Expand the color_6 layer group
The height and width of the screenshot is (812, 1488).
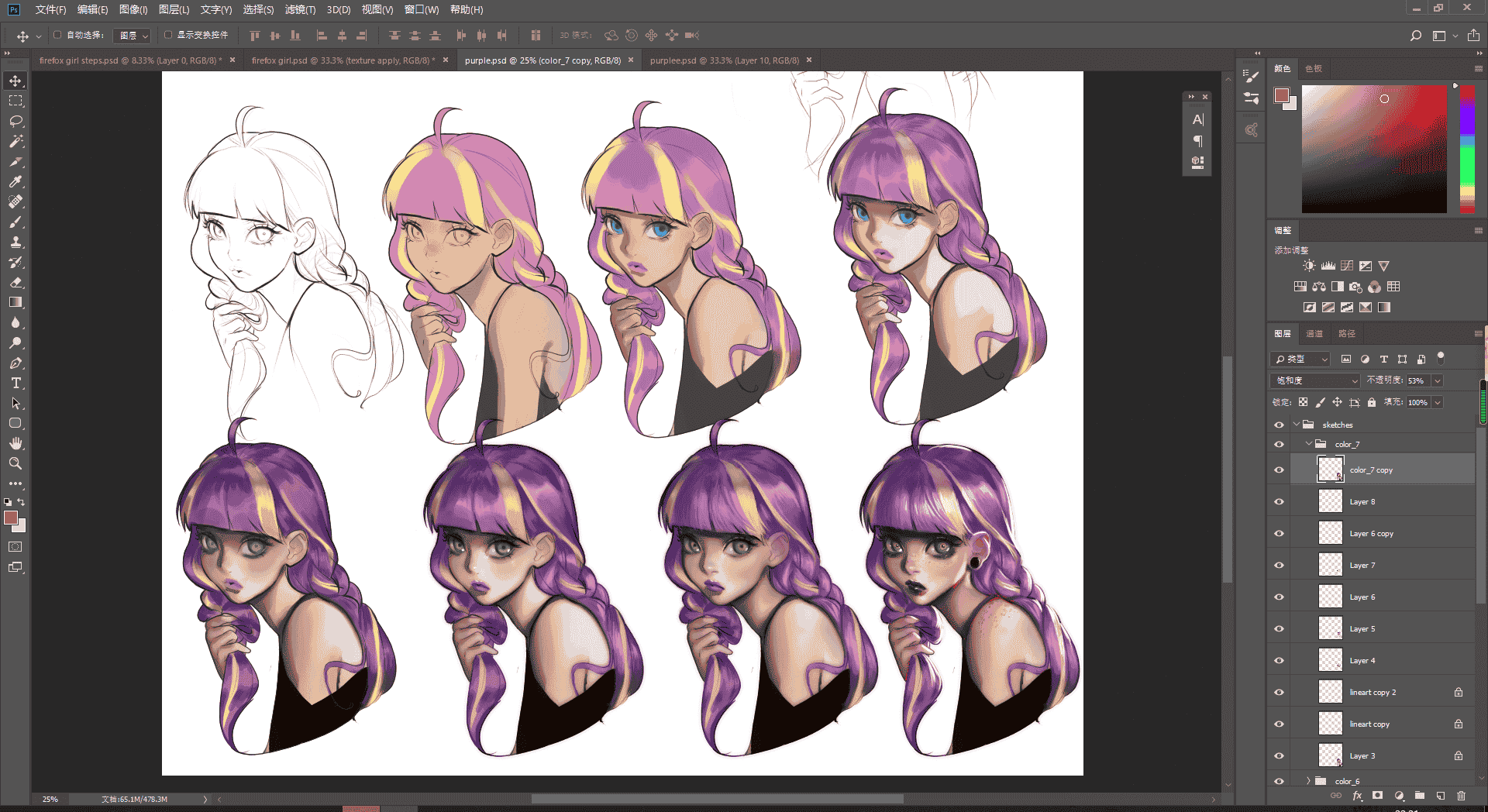pyautogui.click(x=1309, y=780)
